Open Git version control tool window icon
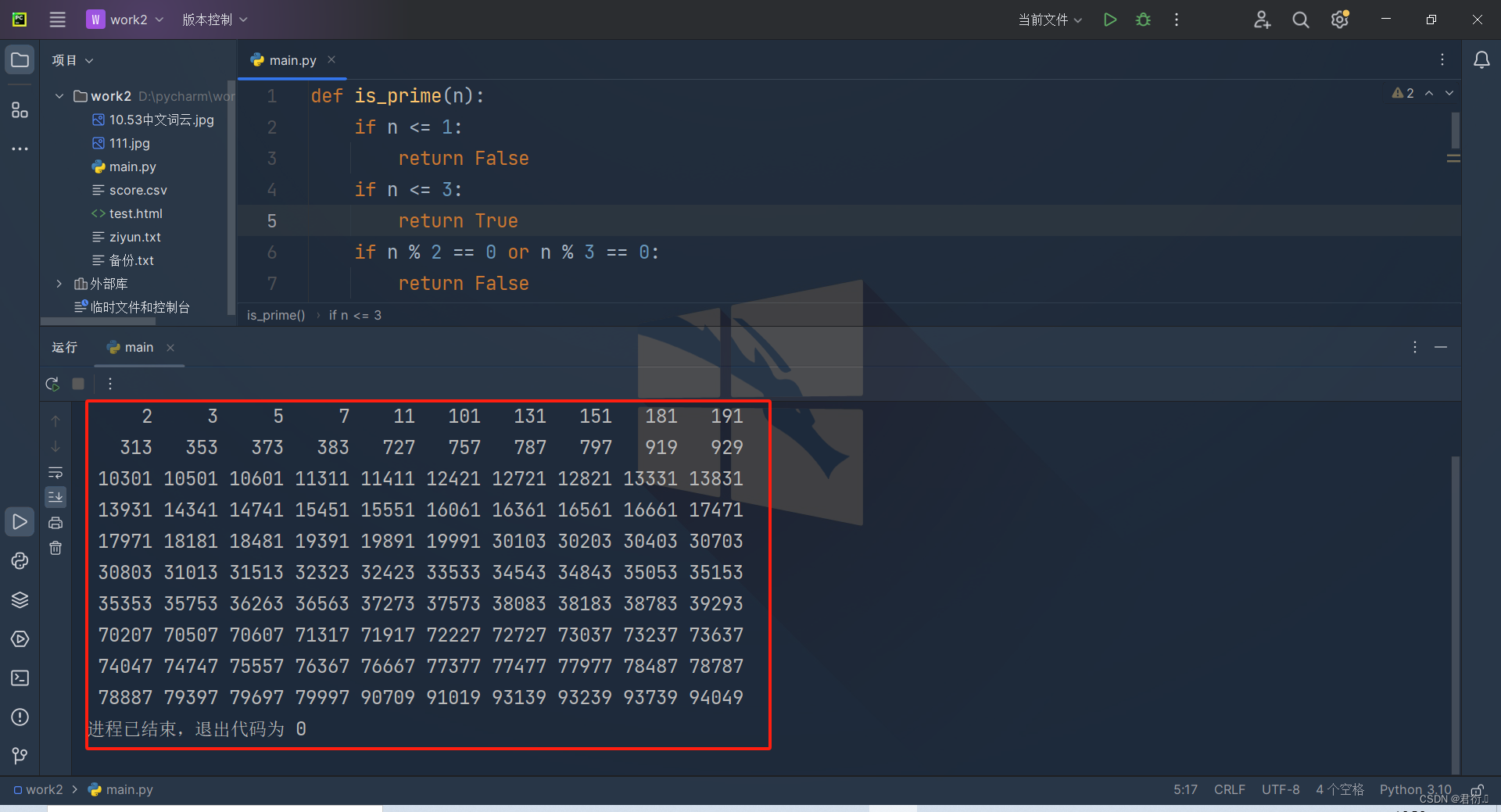1501x812 pixels. tap(20, 756)
